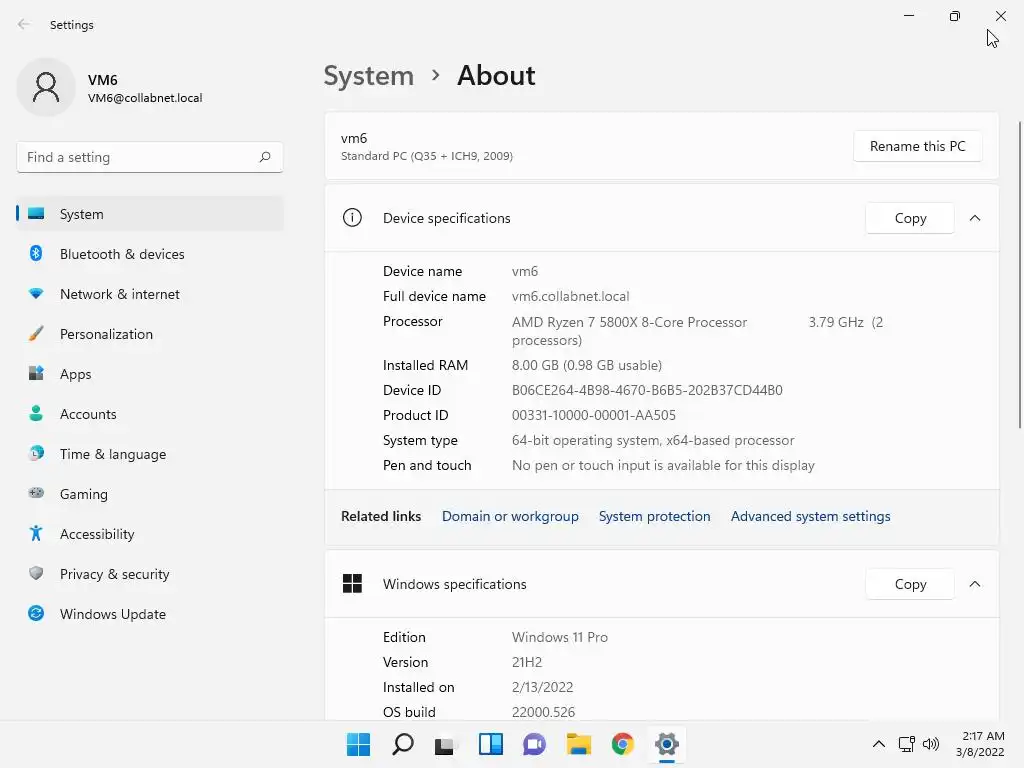This screenshot has width=1024, height=768.
Task: Show hidden tray icons chevron
Action: pos(879,744)
